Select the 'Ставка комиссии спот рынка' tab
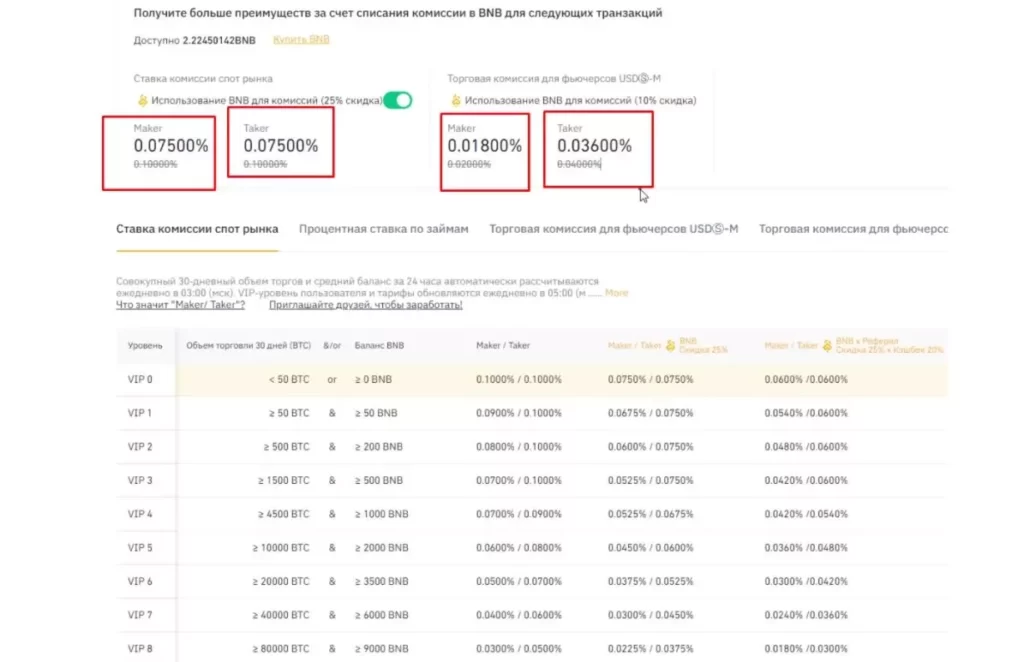 pyautogui.click(x=196, y=228)
